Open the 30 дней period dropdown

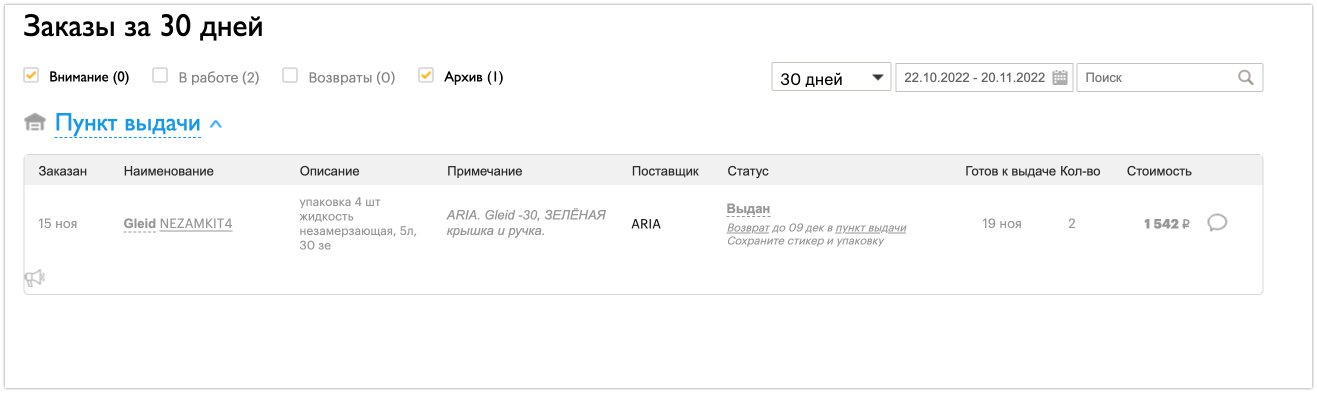(831, 78)
